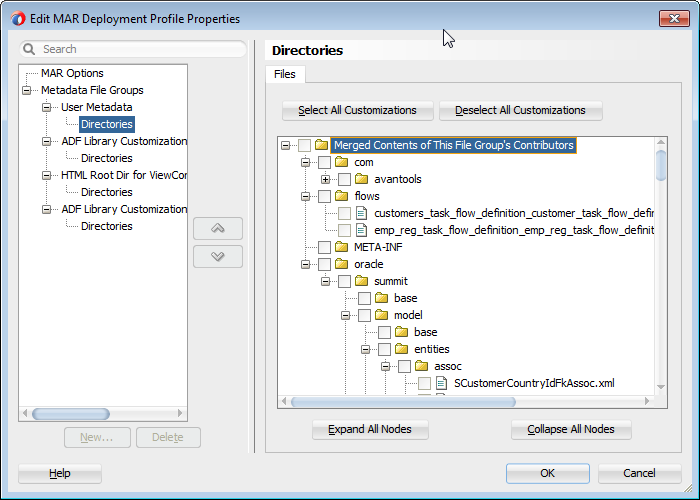Image resolution: width=700 pixels, height=500 pixels.
Task: Check the summit folder checkbox
Action: (x=344, y=281)
